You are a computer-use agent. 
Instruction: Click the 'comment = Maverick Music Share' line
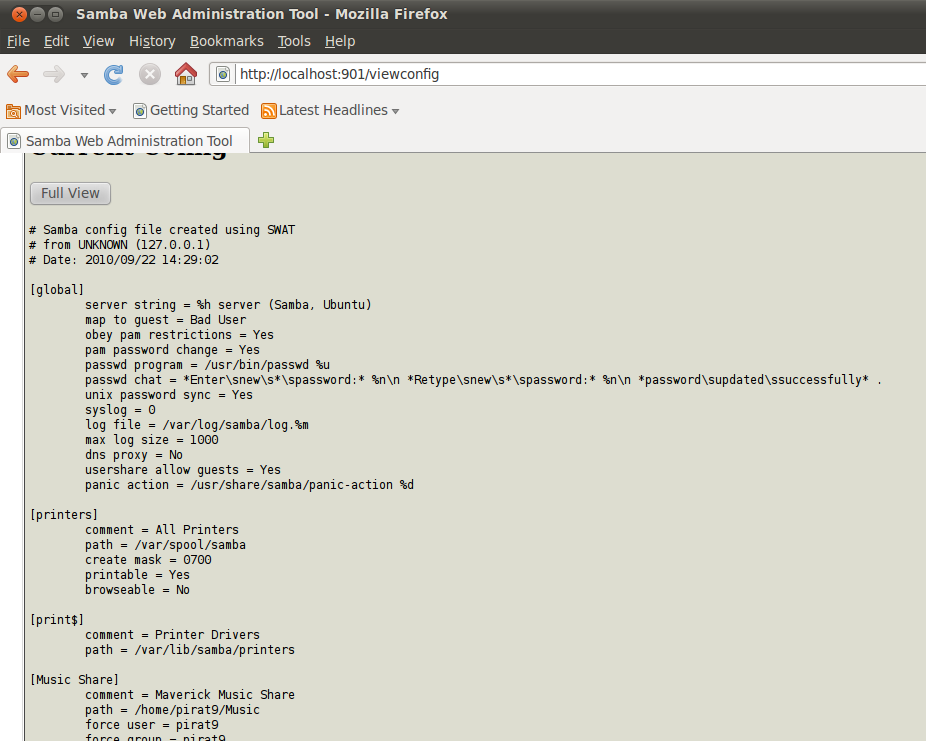point(190,694)
